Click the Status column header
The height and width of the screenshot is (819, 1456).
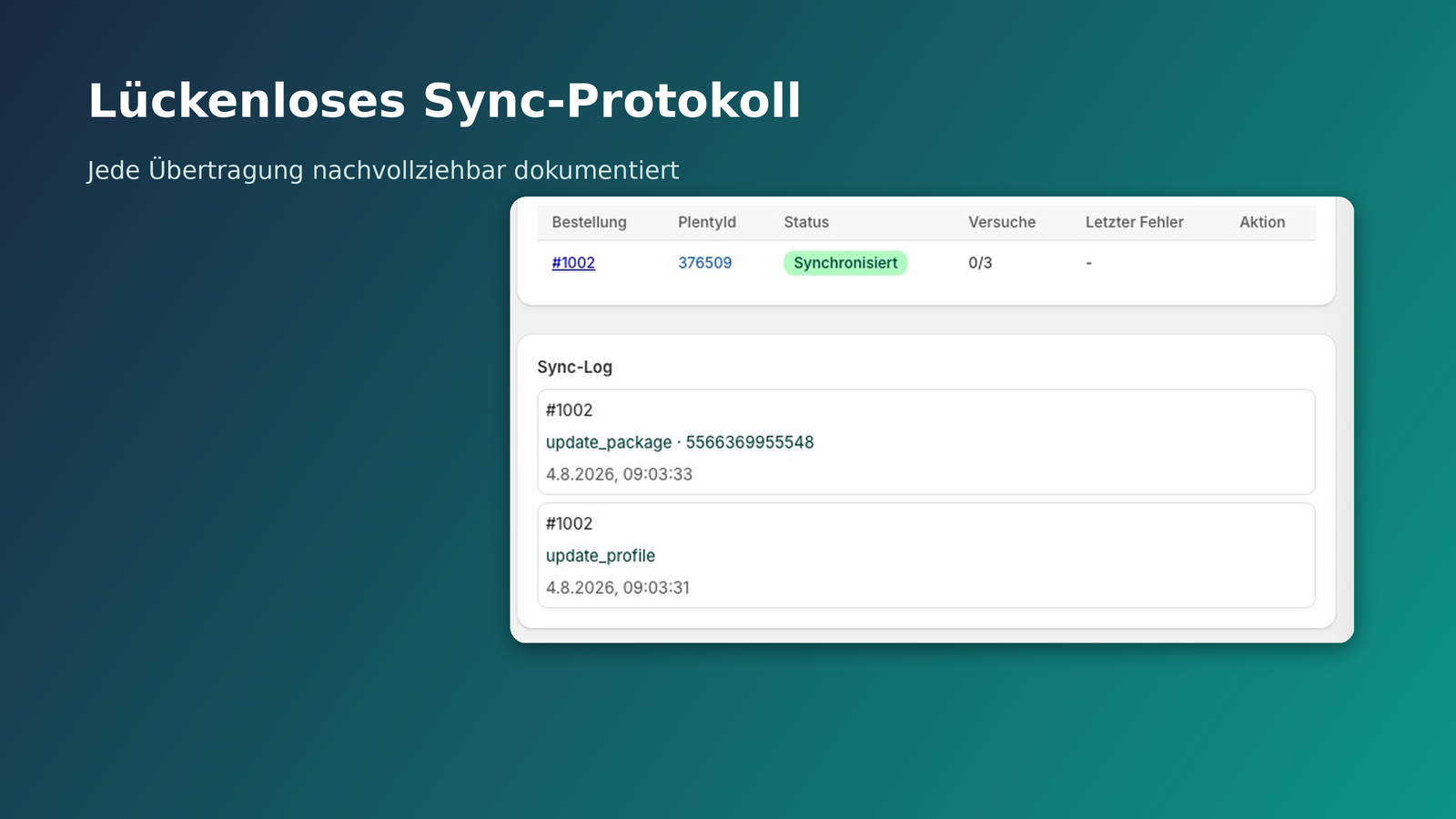[806, 222]
